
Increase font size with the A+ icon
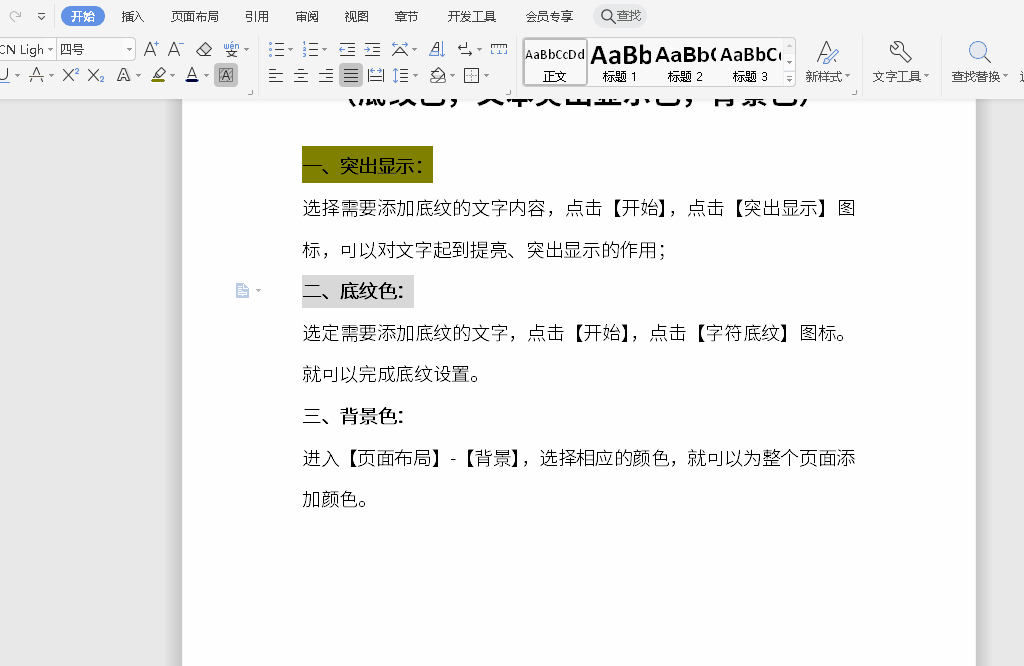151,49
